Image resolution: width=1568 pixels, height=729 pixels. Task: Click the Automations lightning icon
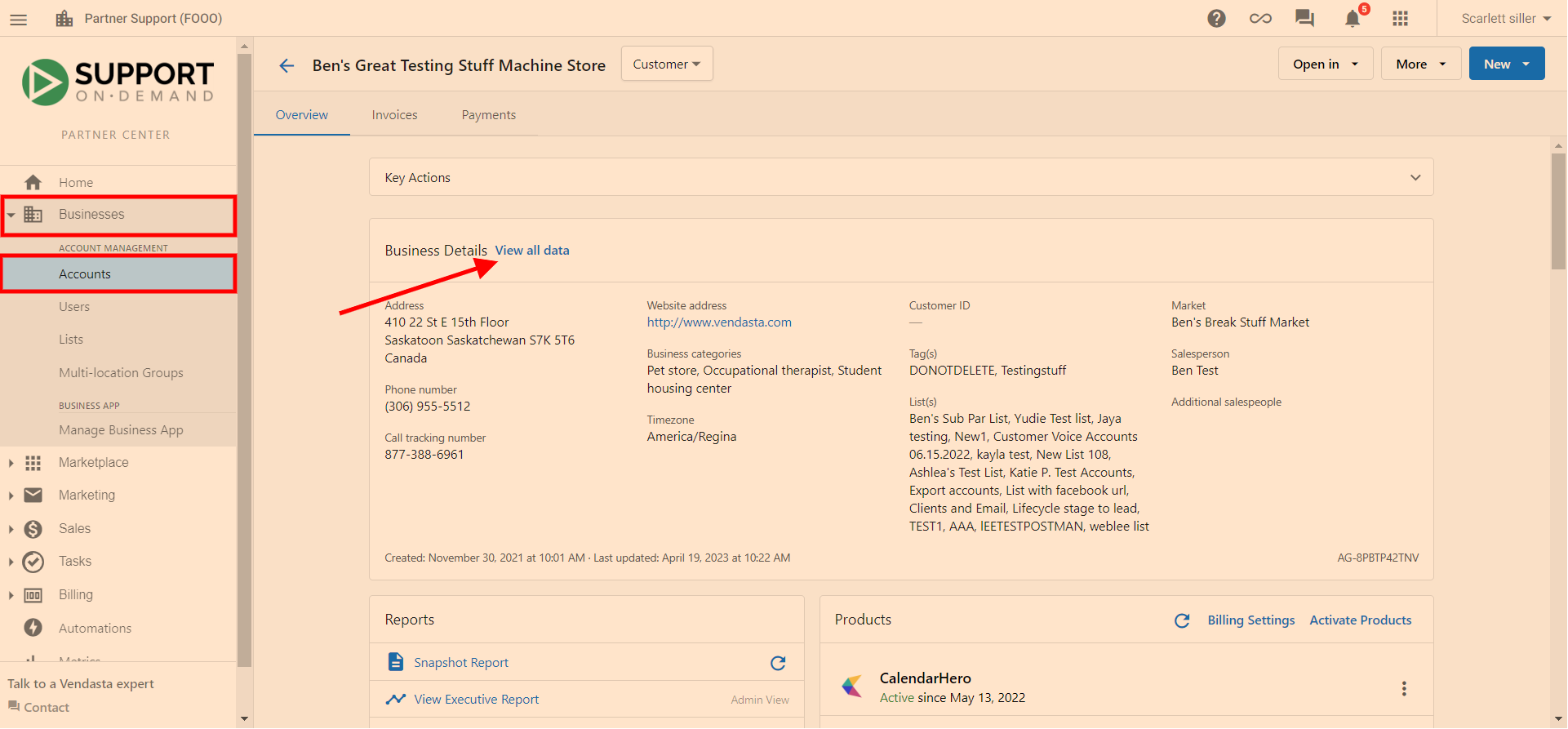point(33,628)
